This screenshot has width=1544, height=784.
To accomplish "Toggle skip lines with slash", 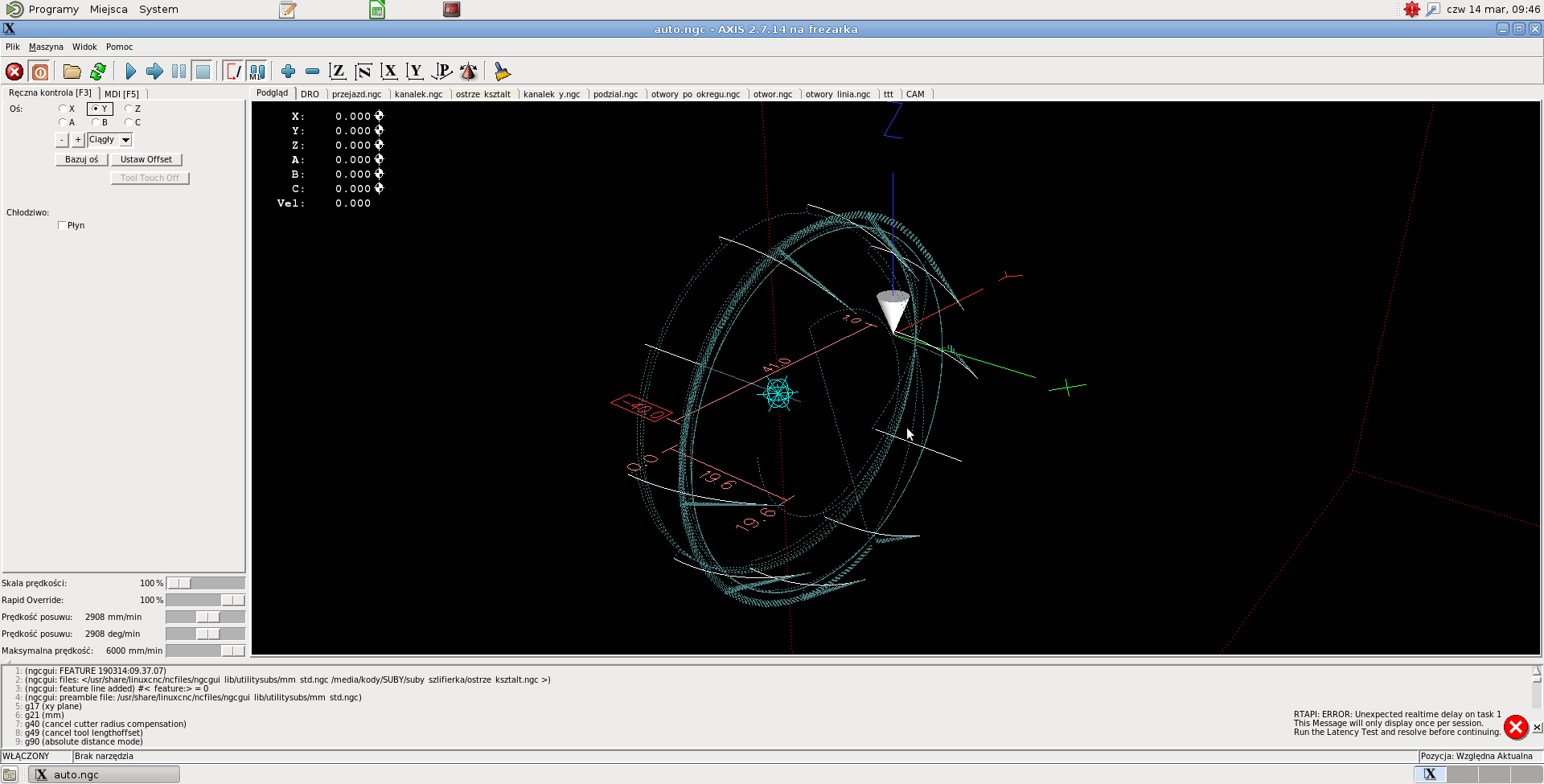I will (233, 72).
